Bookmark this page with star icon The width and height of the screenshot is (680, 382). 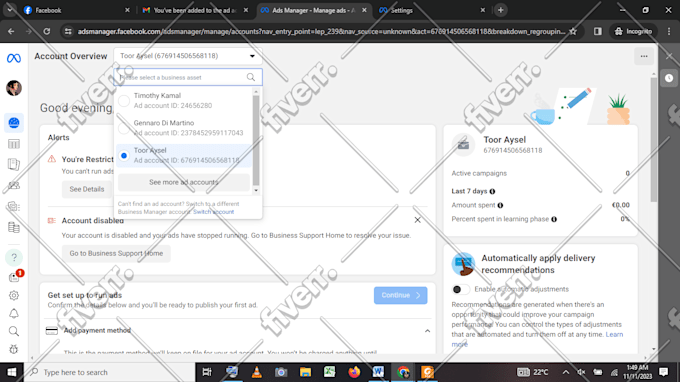pyautogui.click(x=573, y=31)
